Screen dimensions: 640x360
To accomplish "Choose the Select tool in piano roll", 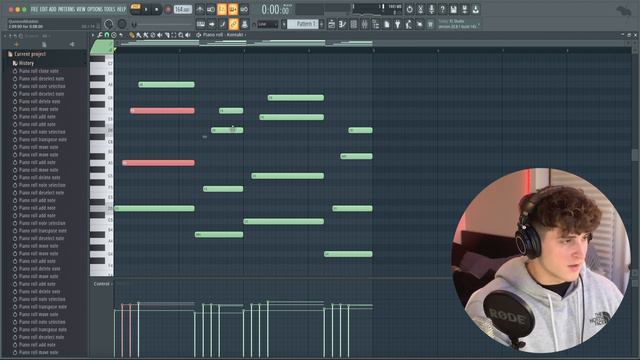I will pyautogui.click(x=174, y=36).
